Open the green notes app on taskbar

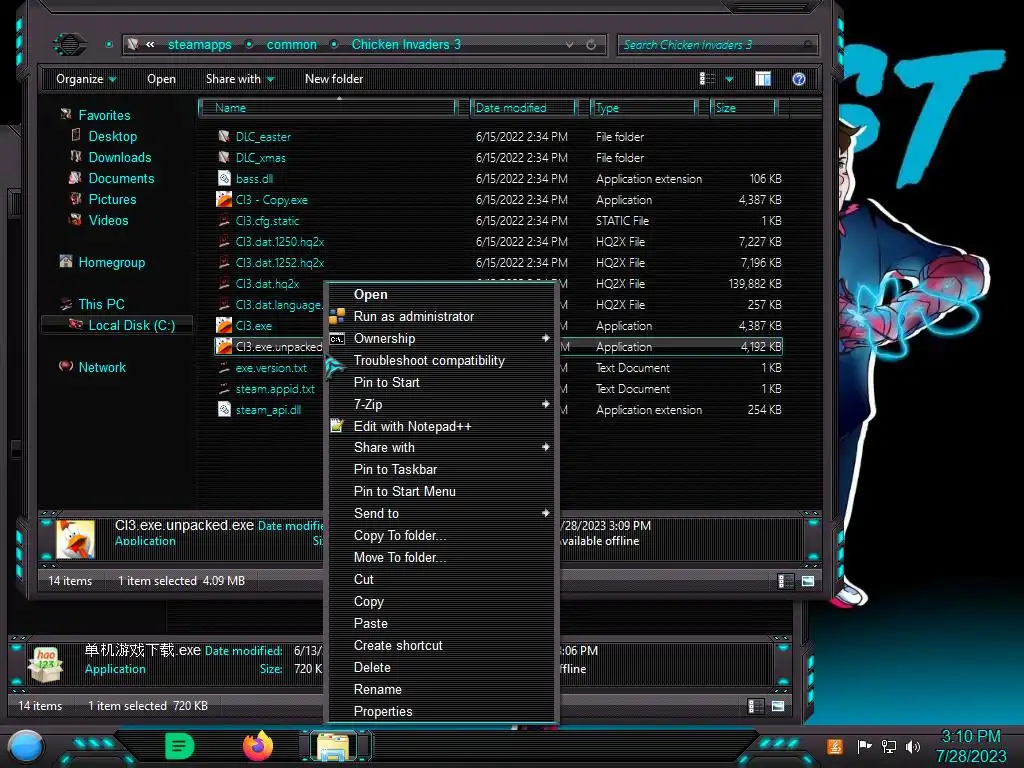pos(179,746)
